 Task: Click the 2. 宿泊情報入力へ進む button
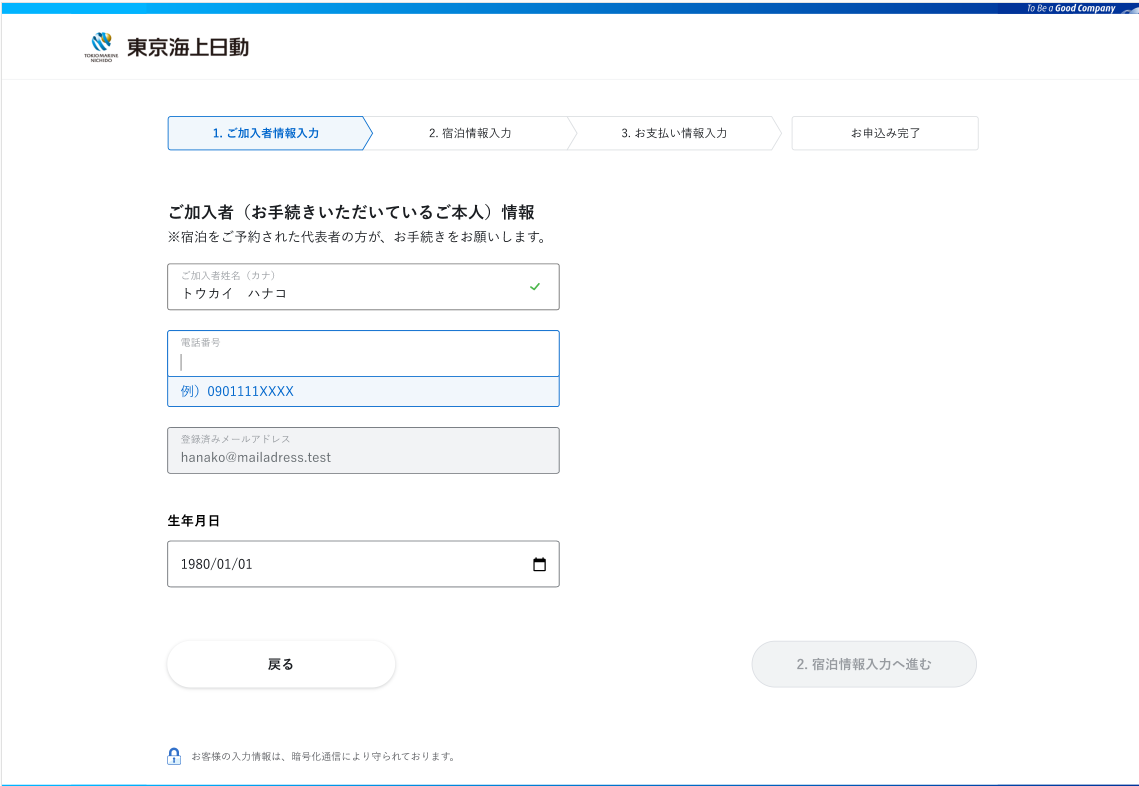click(x=864, y=664)
